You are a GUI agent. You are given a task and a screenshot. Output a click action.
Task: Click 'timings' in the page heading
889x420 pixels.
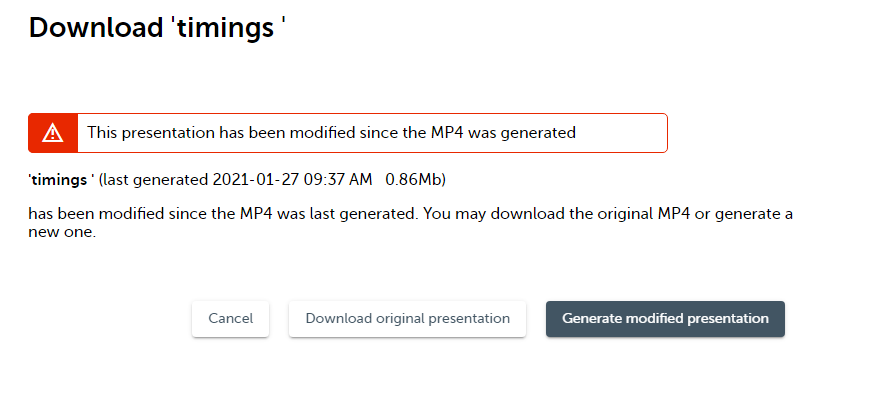click(224, 27)
